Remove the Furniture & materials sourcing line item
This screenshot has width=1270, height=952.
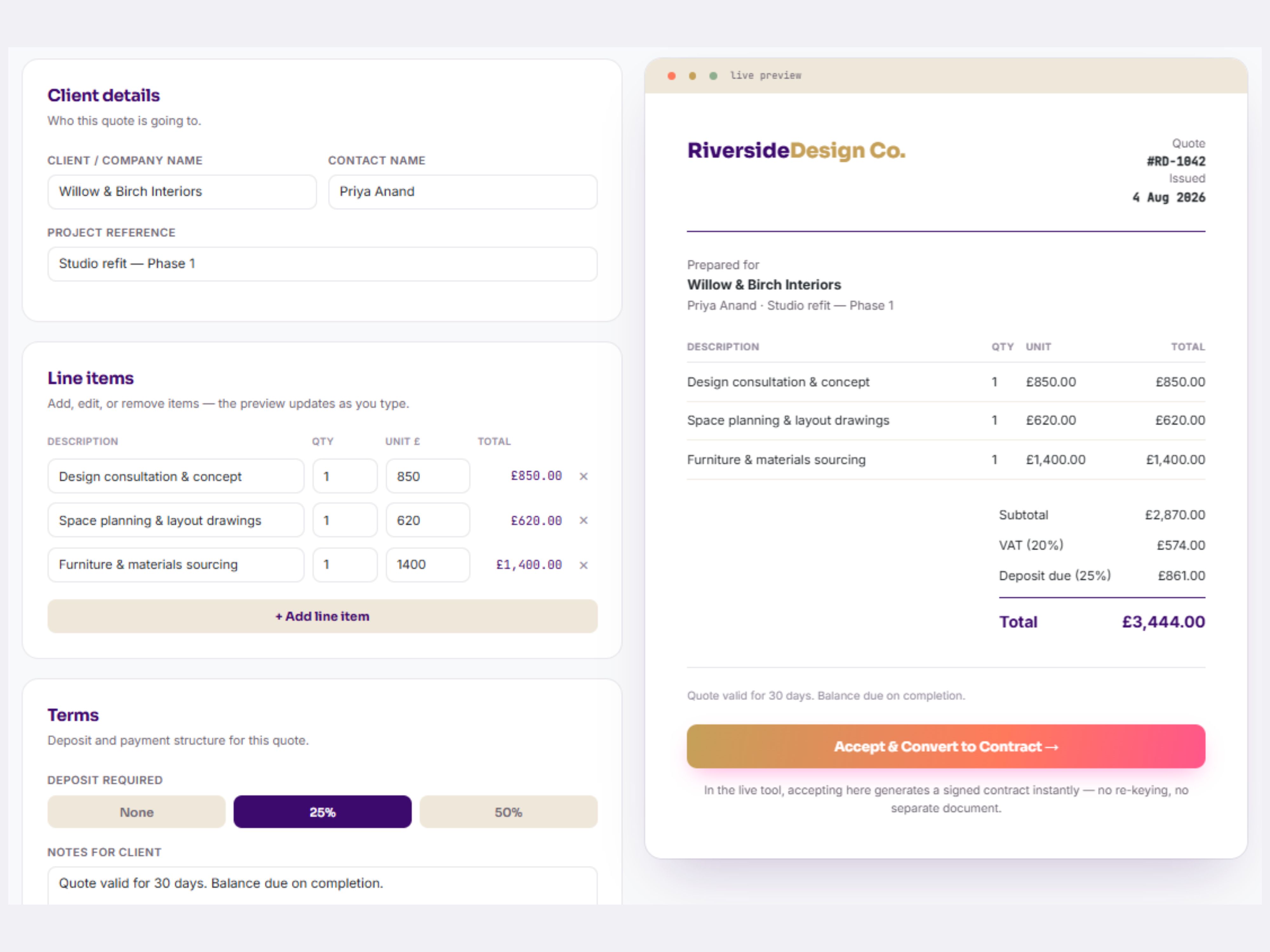tap(583, 565)
